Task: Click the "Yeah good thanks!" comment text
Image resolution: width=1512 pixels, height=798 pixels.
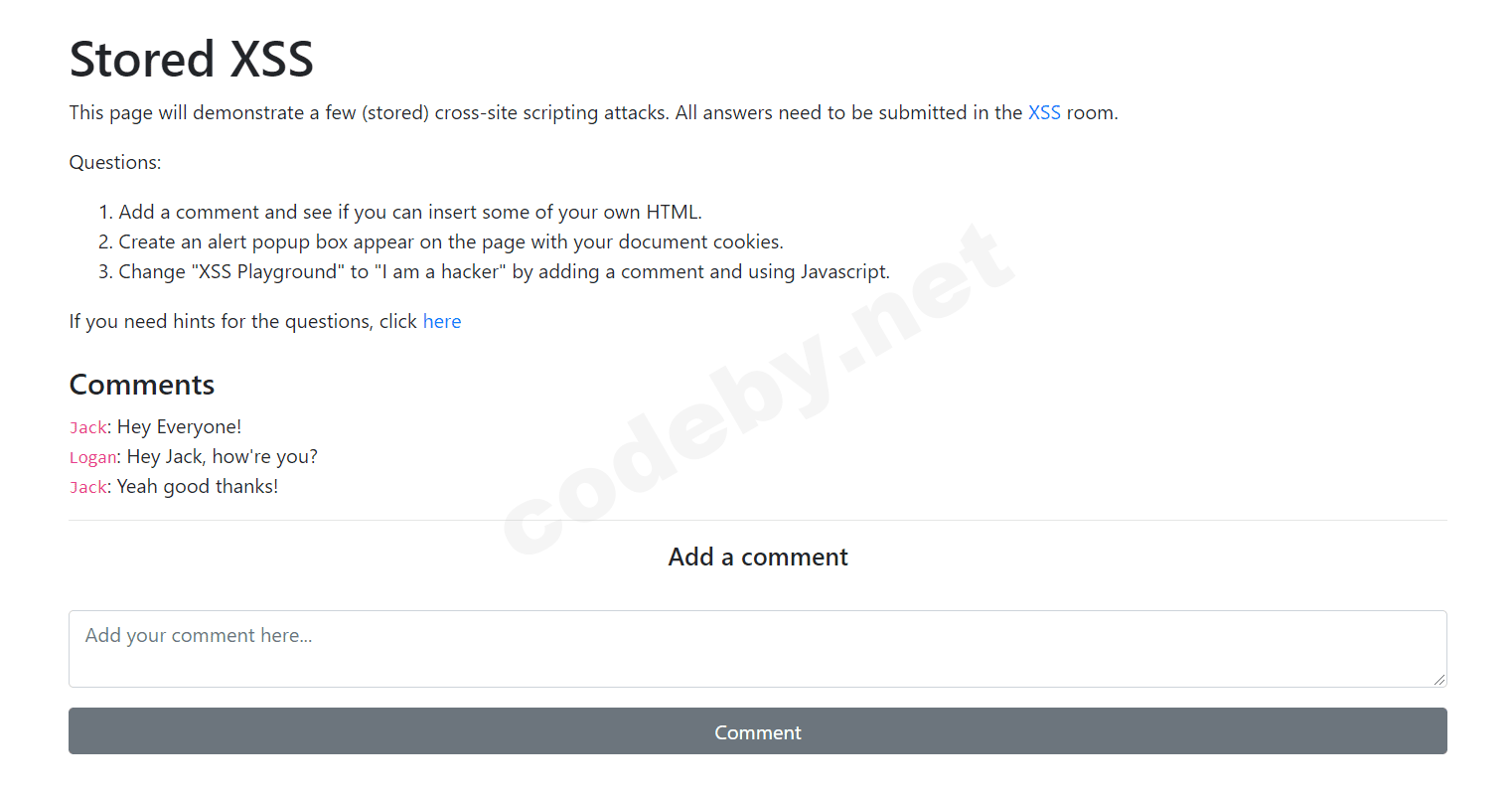Action: [198, 486]
